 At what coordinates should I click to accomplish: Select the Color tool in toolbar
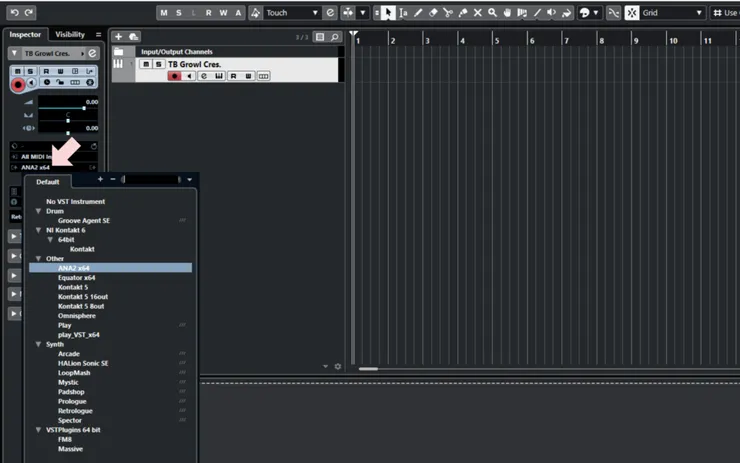coord(566,13)
